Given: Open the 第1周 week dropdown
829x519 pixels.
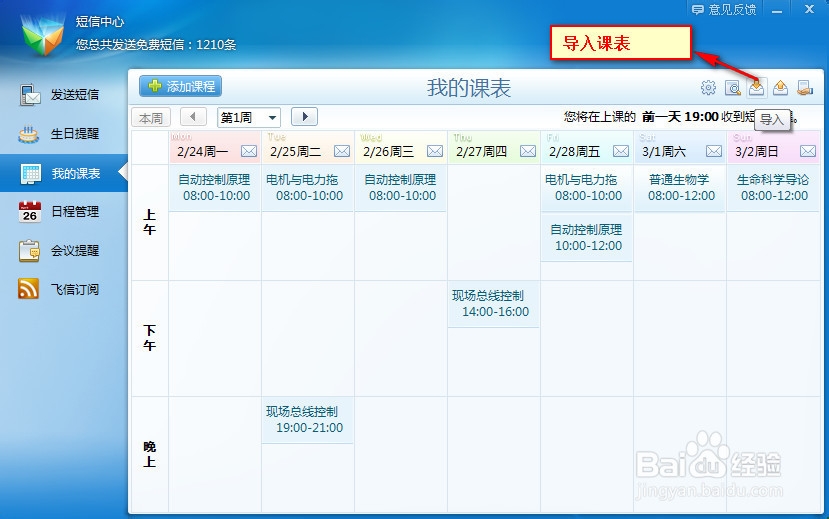Looking at the screenshot, I should [x=248, y=117].
